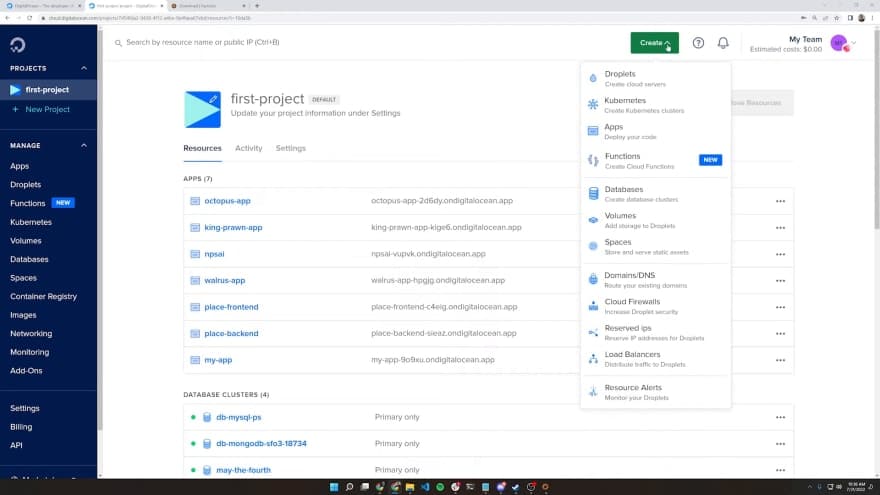This screenshot has height=495, width=880.
Task: Click the Cloud Firewalls icon in Create menu
Action: point(593,306)
